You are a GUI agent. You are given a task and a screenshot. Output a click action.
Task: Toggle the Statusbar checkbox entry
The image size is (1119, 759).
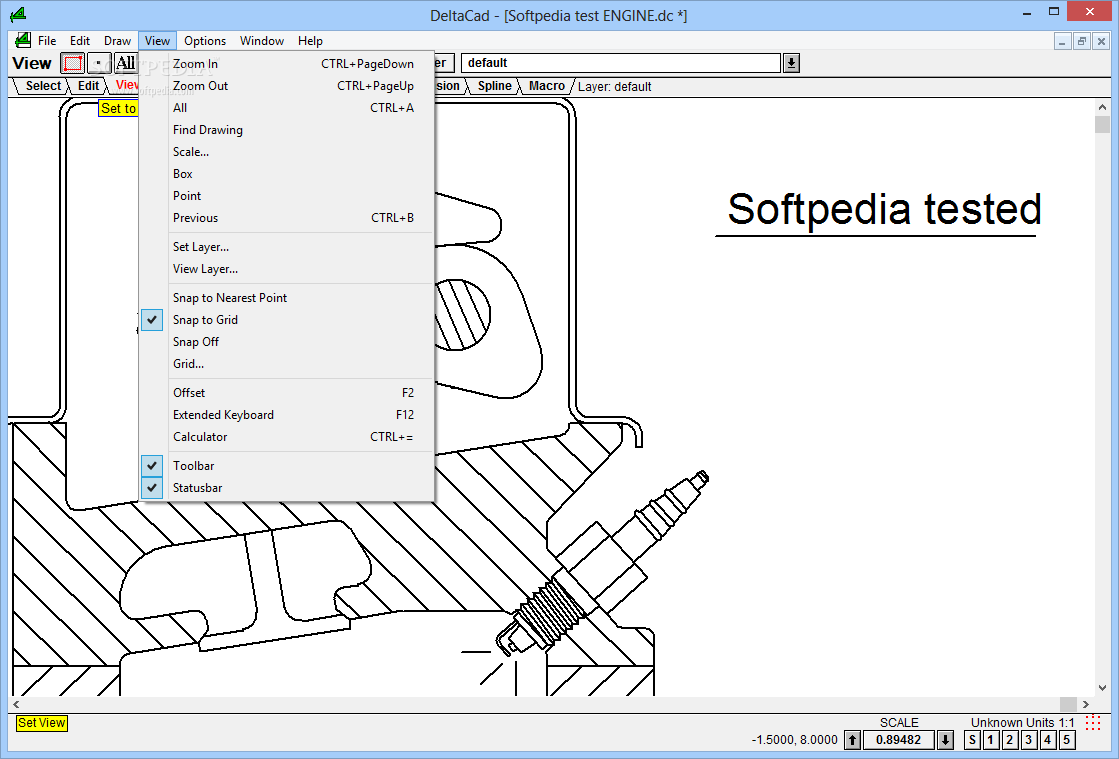pos(287,488)
